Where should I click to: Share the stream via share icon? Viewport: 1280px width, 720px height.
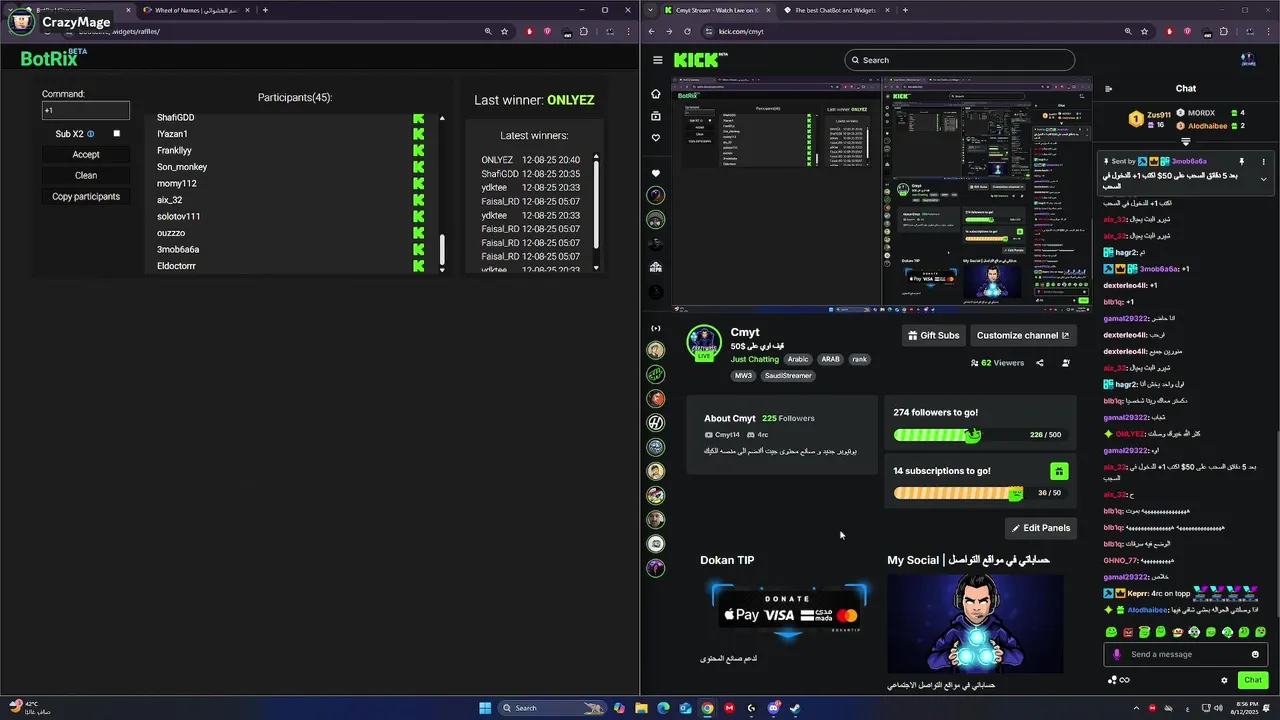coord(1040,363)
